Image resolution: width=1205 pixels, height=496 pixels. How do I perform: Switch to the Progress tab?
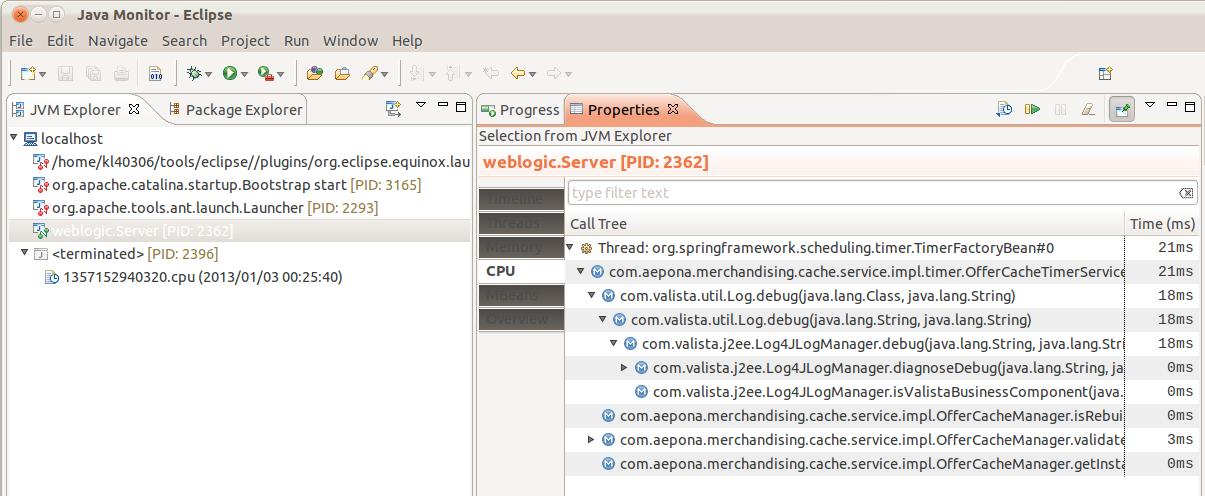click(x=520, y=110)
